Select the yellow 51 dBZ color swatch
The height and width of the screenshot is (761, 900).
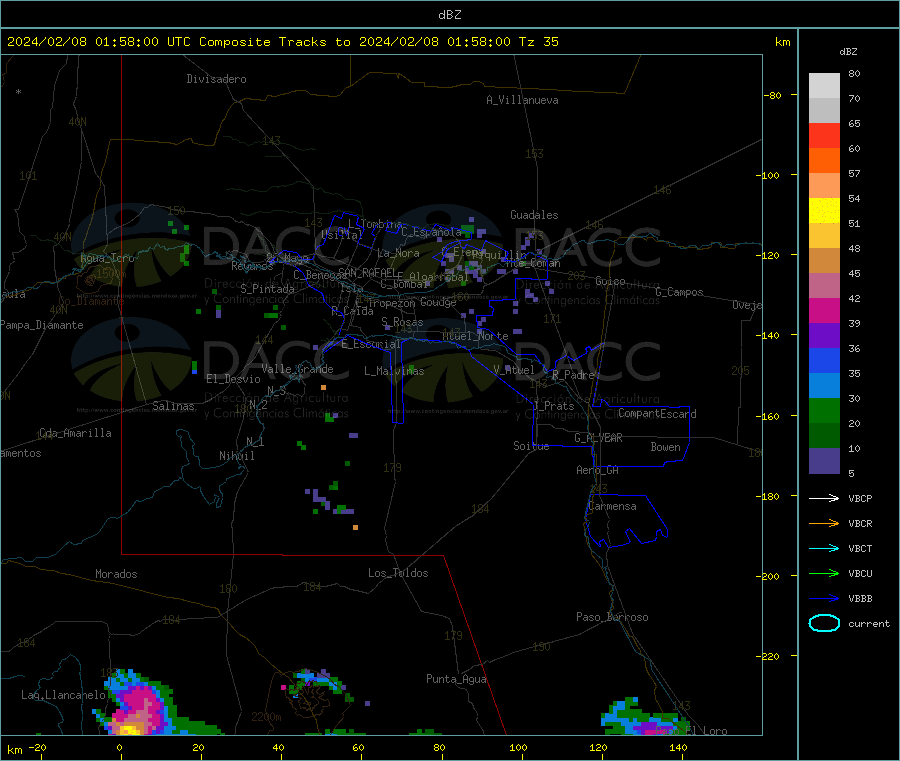(824, 211)
